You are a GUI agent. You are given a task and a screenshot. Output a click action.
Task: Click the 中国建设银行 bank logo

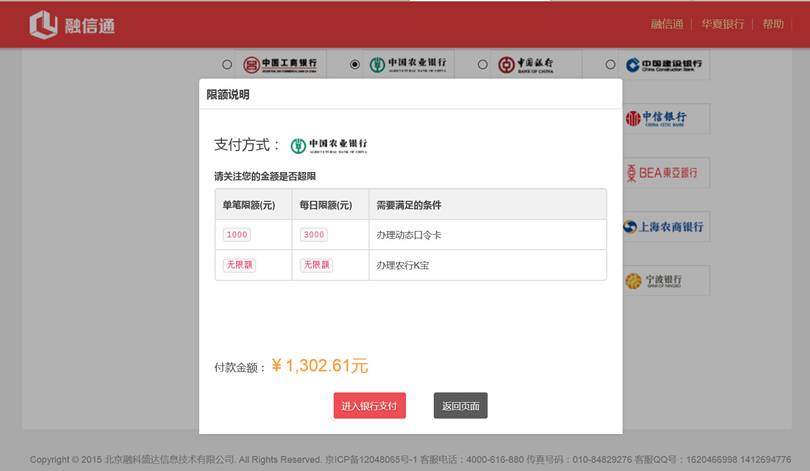pos(664,65)
